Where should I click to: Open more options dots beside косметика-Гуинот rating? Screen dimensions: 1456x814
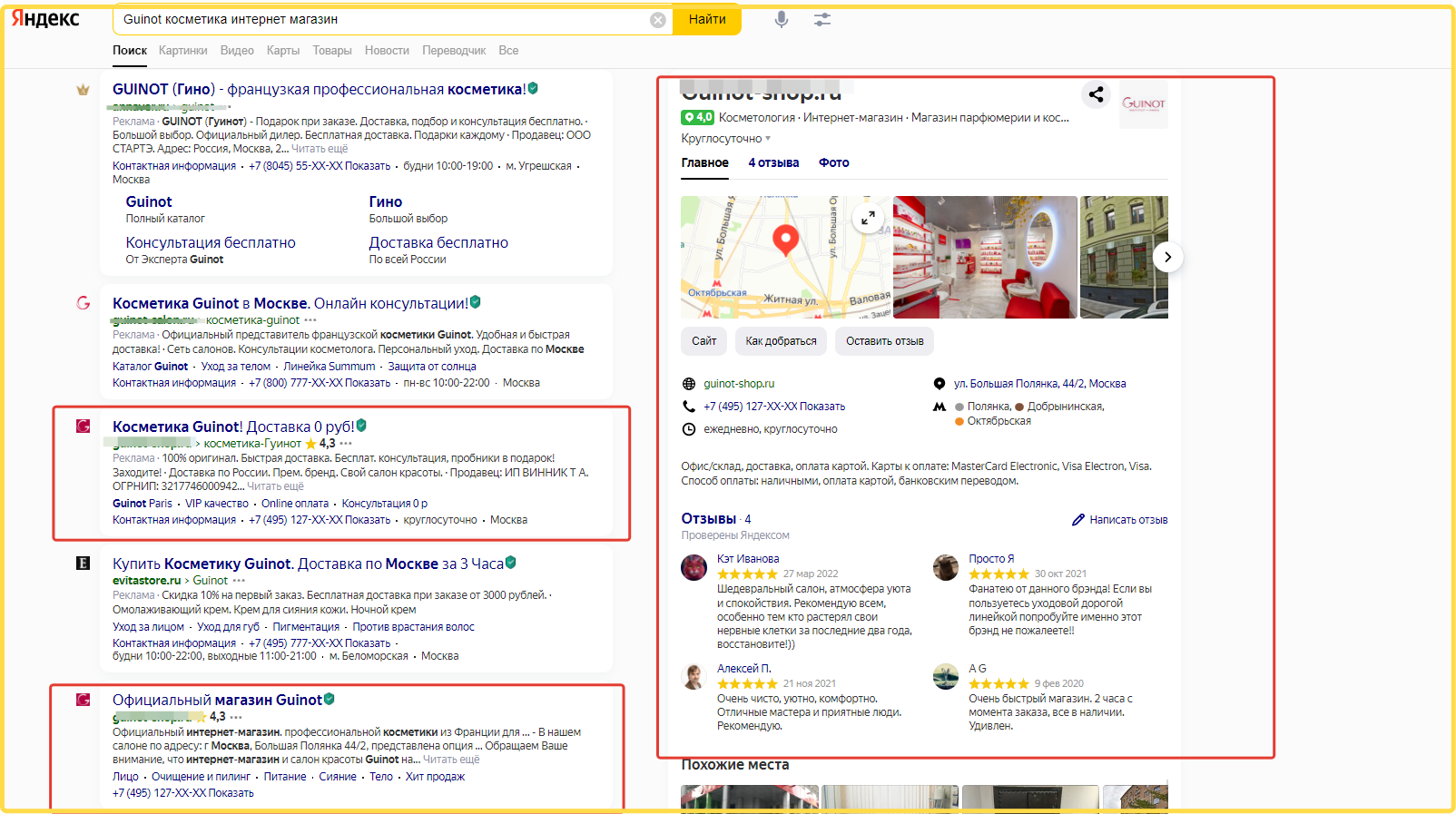coord(346,444)
